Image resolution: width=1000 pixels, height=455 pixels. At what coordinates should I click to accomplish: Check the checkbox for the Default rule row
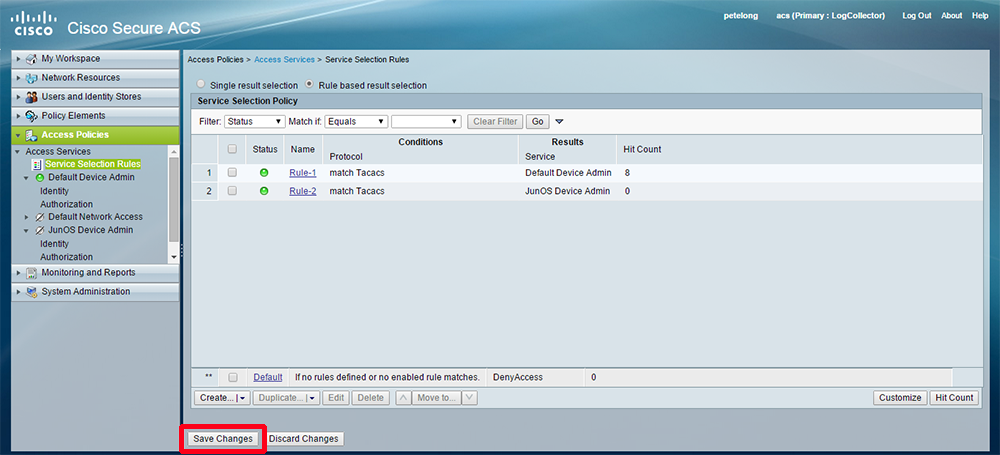click(x=232, y=377)
